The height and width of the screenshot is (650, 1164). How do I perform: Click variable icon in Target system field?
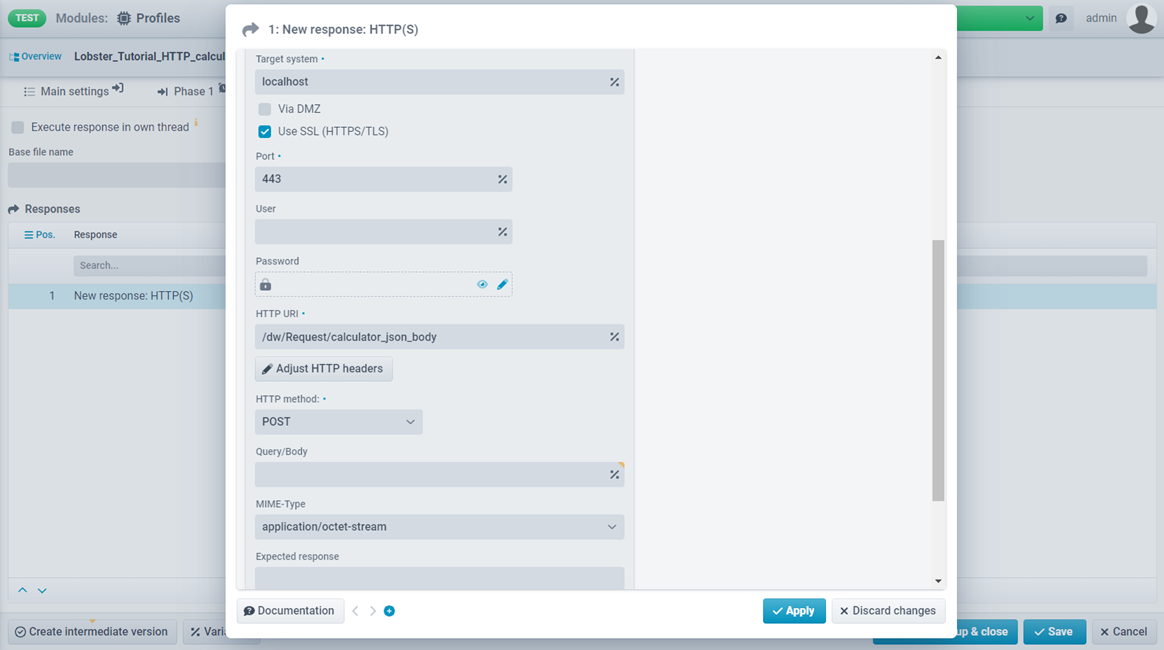pos(614,82)
